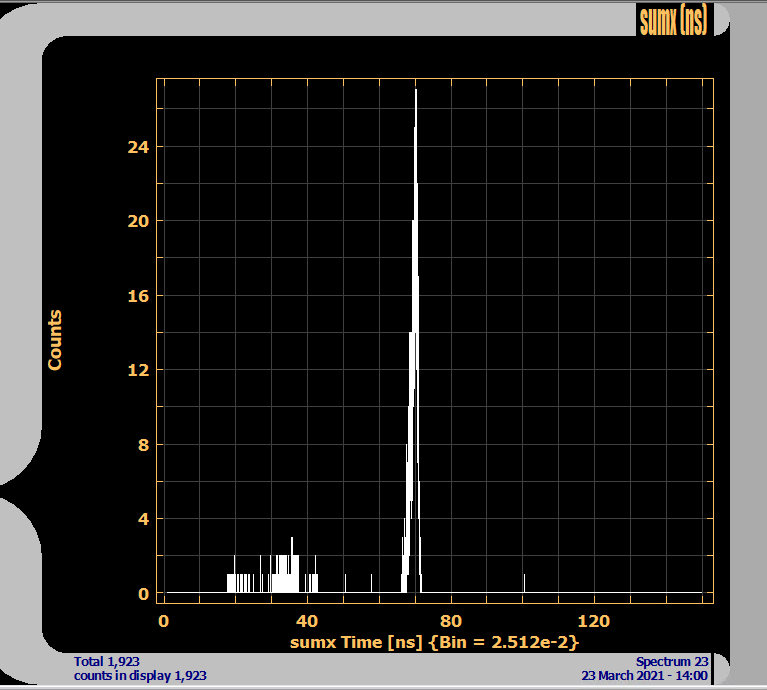Image resolution: width=767 pixels, height=690 pixels.
Task: Click the isolated count bar near 100 ns
Action: click(525, 583)
